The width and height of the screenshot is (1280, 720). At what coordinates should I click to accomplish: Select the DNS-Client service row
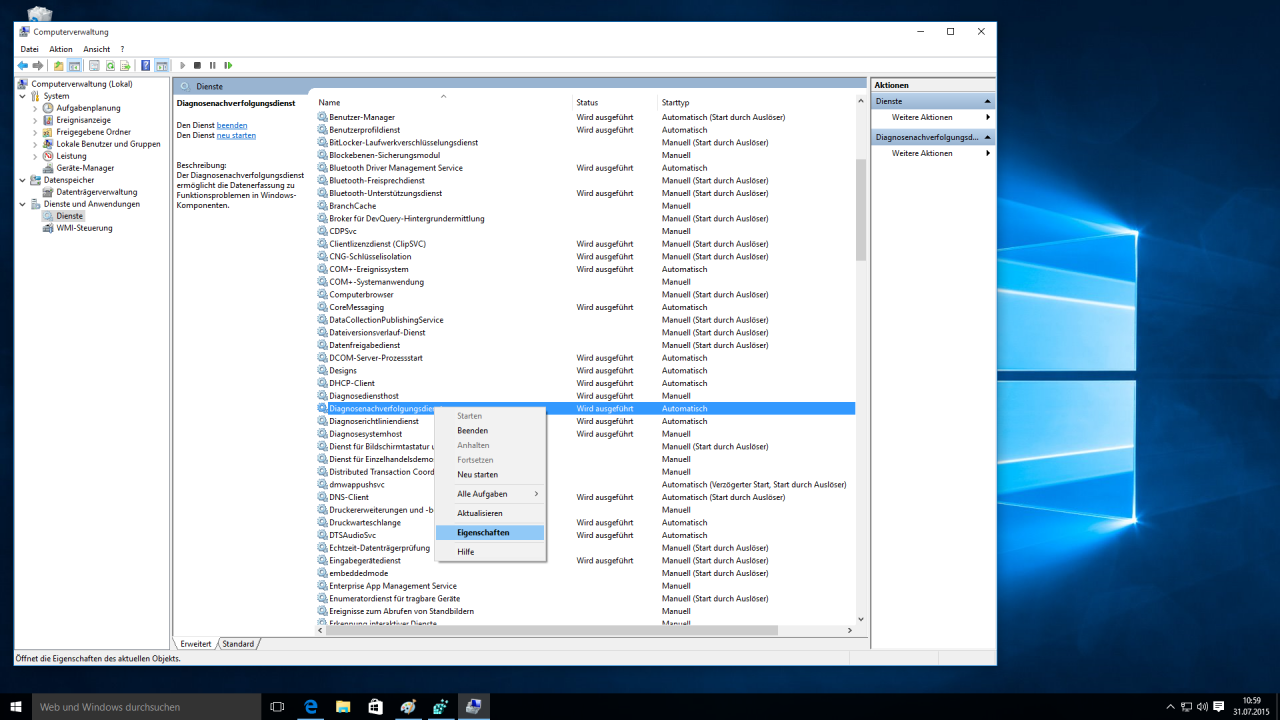tap(586, 497)
